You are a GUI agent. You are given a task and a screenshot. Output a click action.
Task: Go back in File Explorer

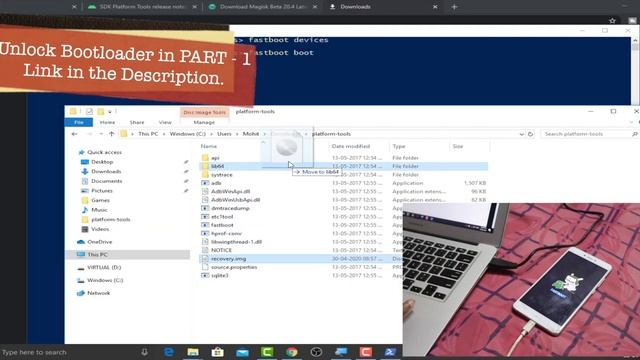point(74,134)
